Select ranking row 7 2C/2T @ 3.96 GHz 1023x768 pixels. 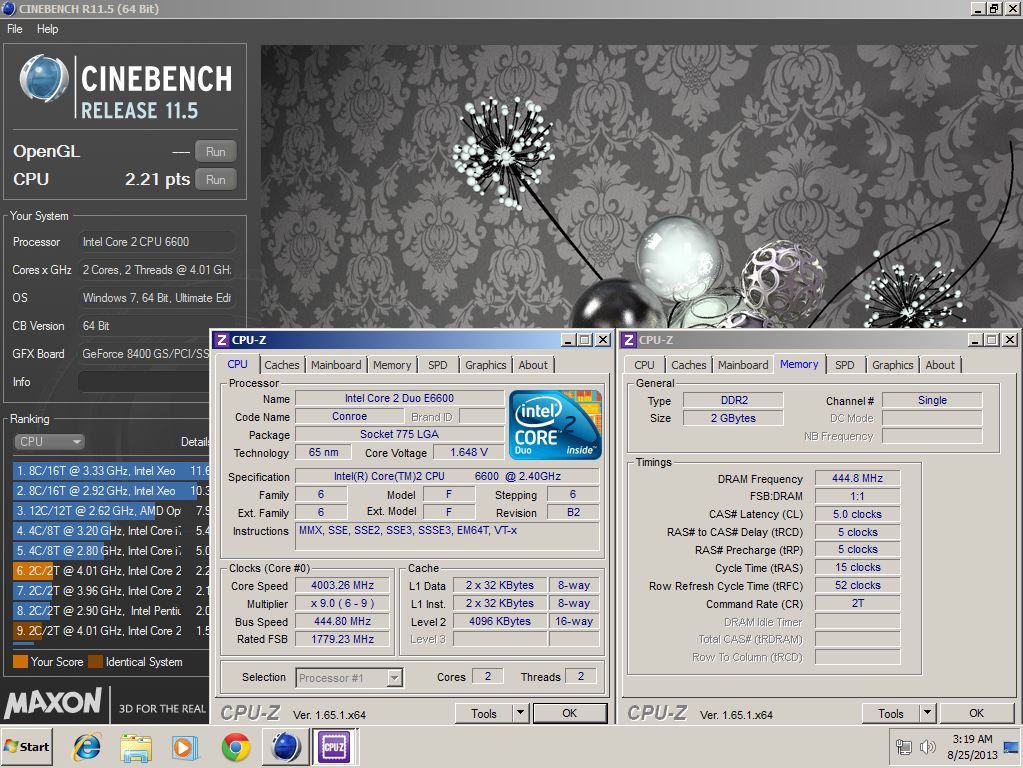coord(112,591)
